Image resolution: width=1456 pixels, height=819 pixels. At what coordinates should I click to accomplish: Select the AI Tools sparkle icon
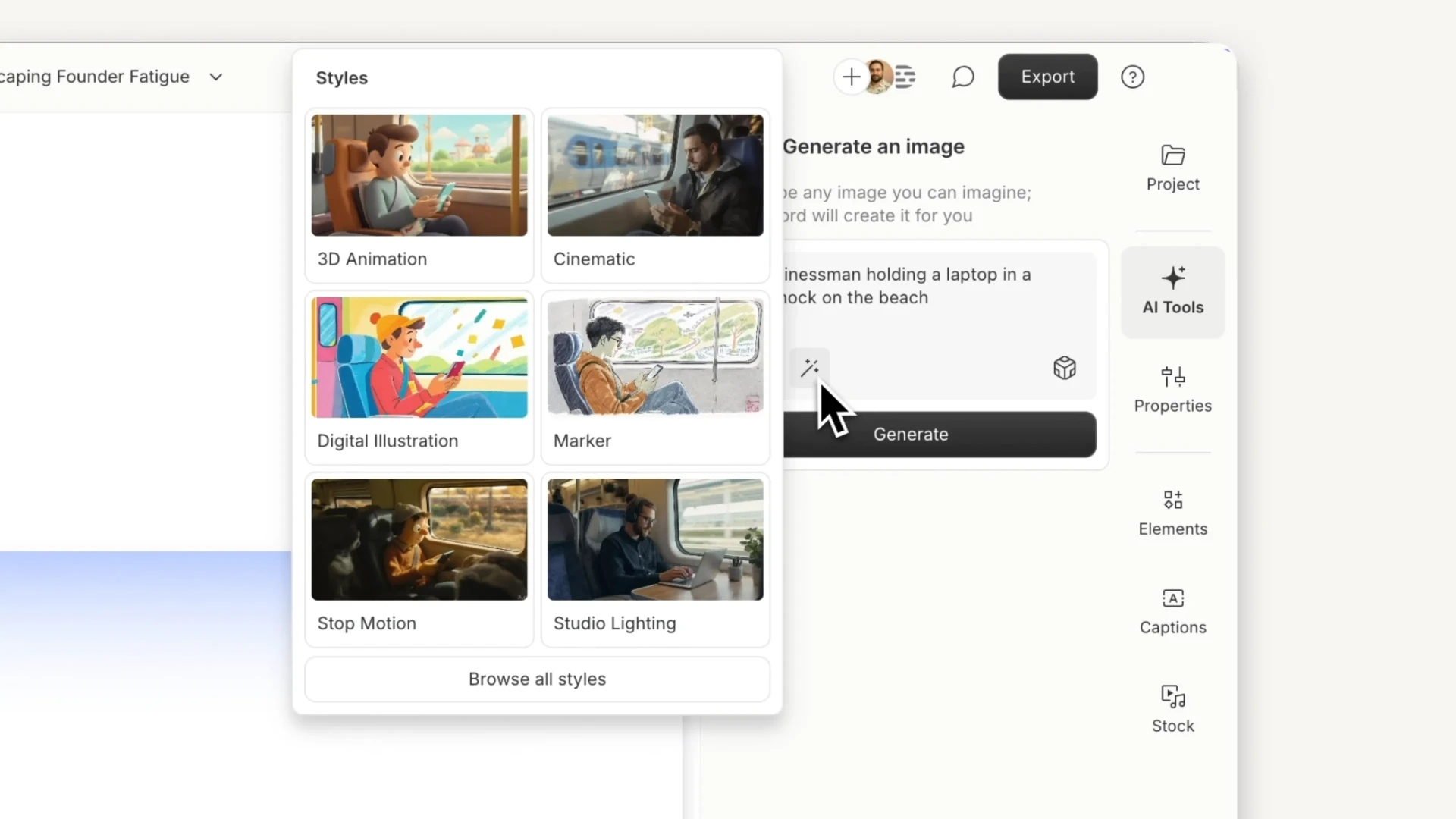[x=1172, y=278]
